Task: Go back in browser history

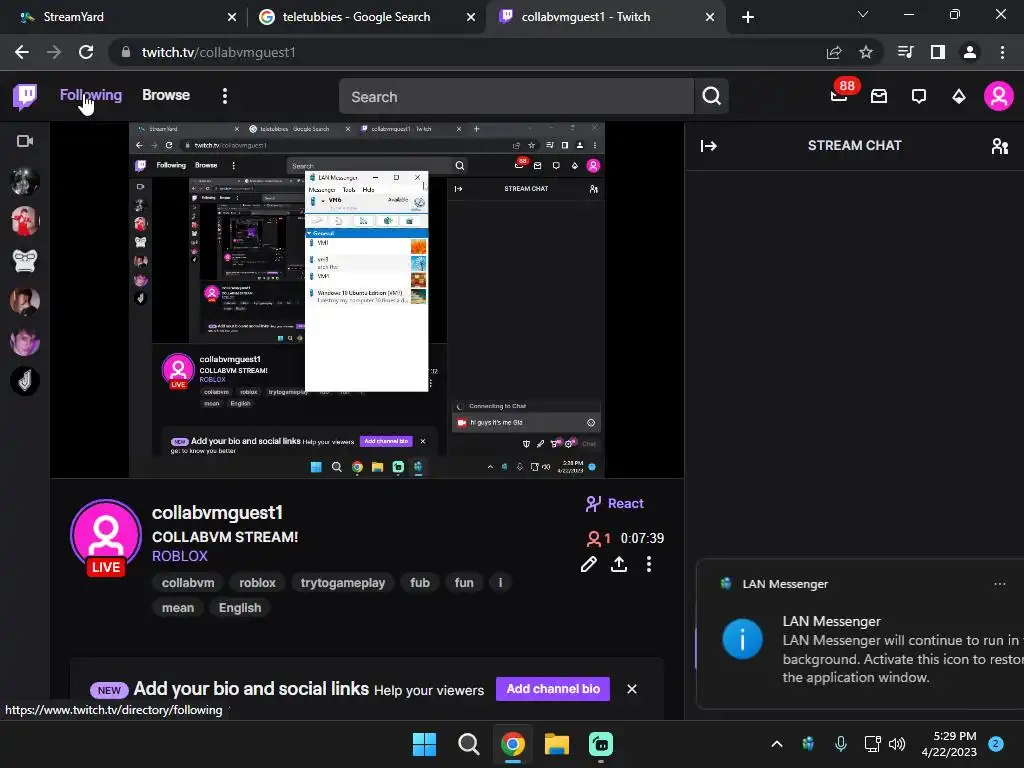Action: [22, 52]
